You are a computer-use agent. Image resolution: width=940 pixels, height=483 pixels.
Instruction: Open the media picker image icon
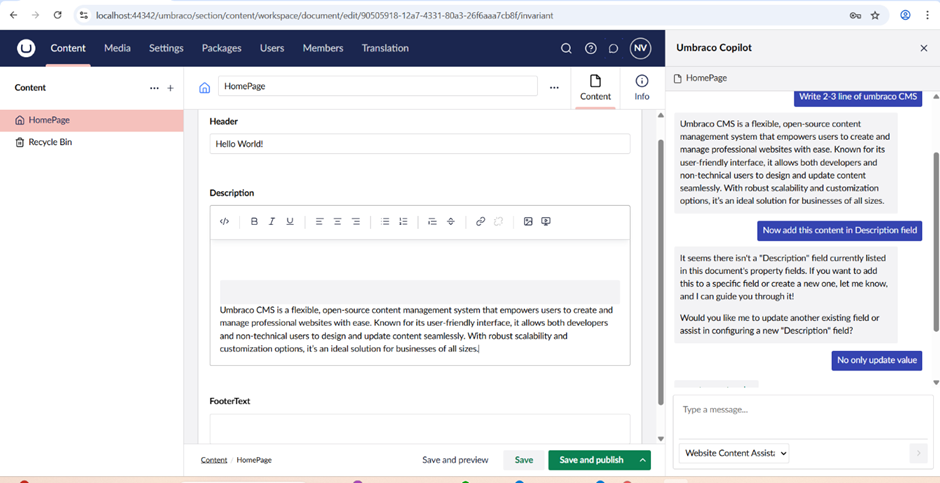528,222
